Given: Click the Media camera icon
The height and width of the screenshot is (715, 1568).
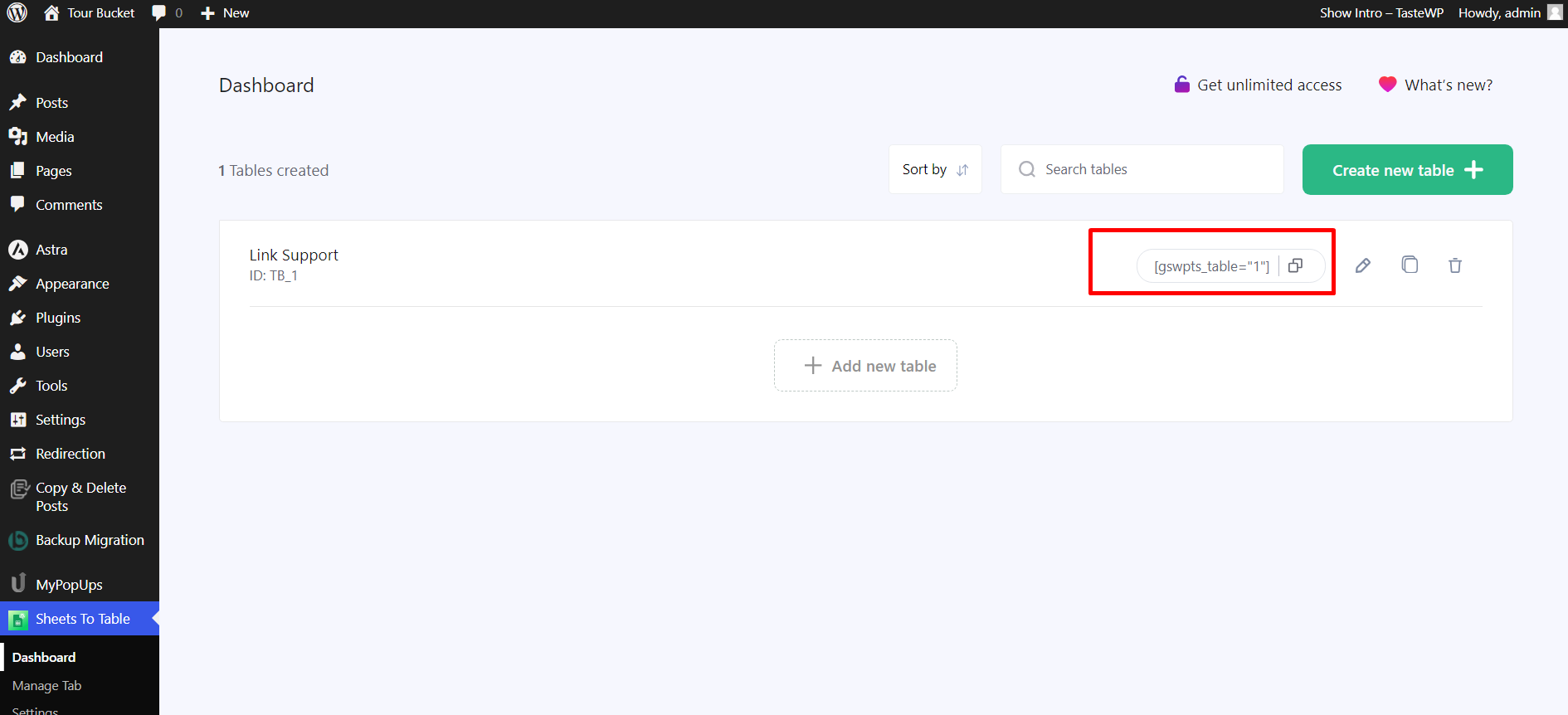Looking at the screenshot, I should [x=17, y=136].
